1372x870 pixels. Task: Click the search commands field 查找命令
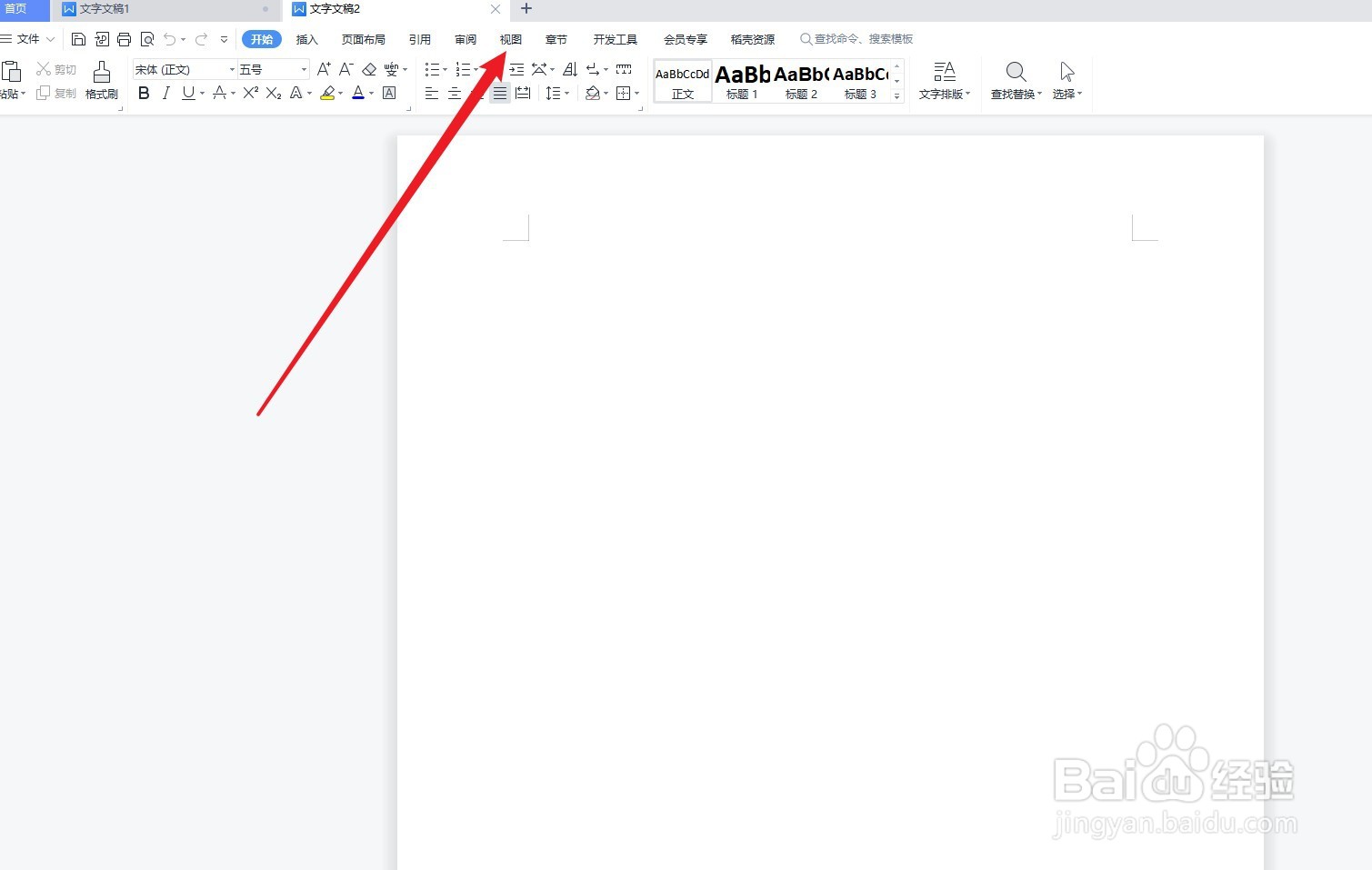[x=856, y=39]
